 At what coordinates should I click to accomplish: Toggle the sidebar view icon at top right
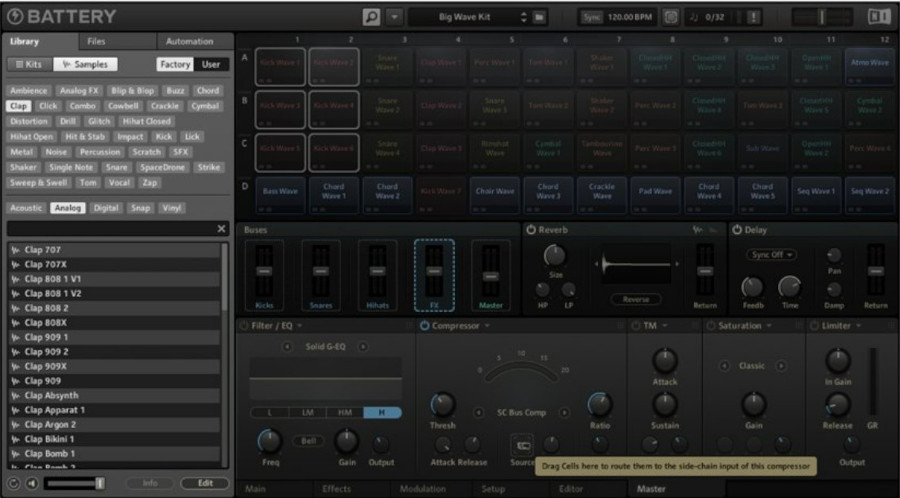(877, 17)
